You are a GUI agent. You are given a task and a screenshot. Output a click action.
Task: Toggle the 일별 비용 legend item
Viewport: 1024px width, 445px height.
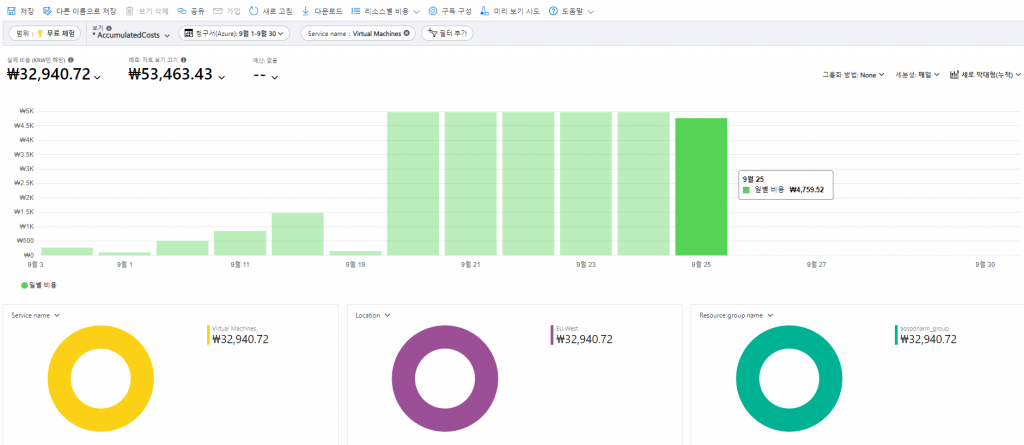pos(39,285)
